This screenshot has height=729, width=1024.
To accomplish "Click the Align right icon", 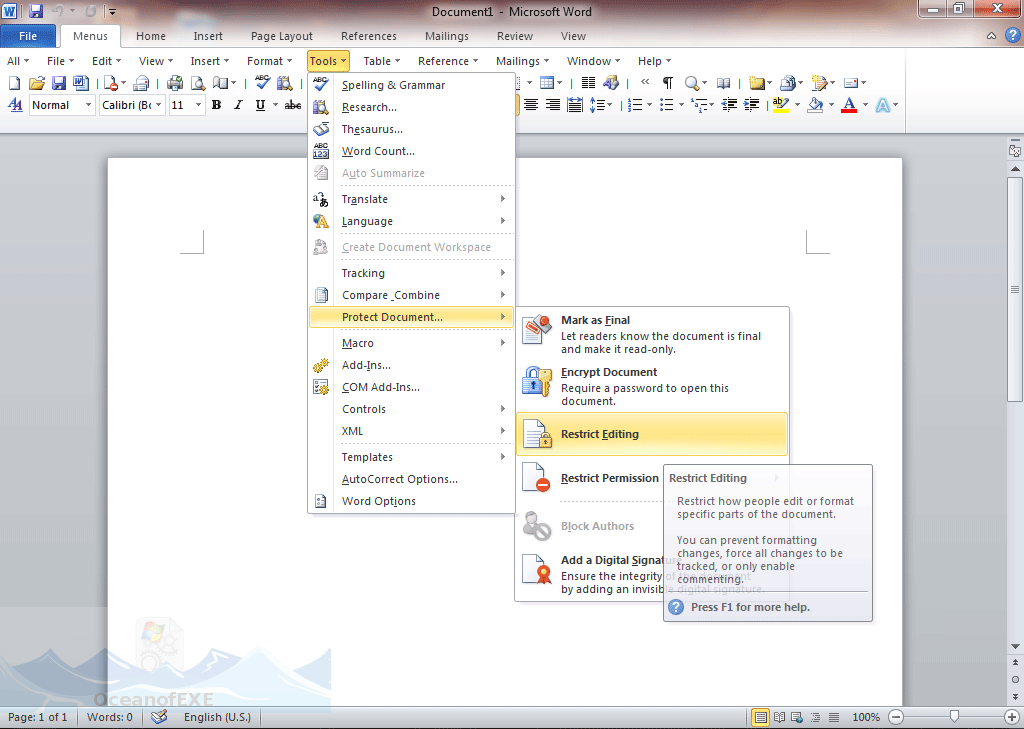I will (x=552, y=105).
